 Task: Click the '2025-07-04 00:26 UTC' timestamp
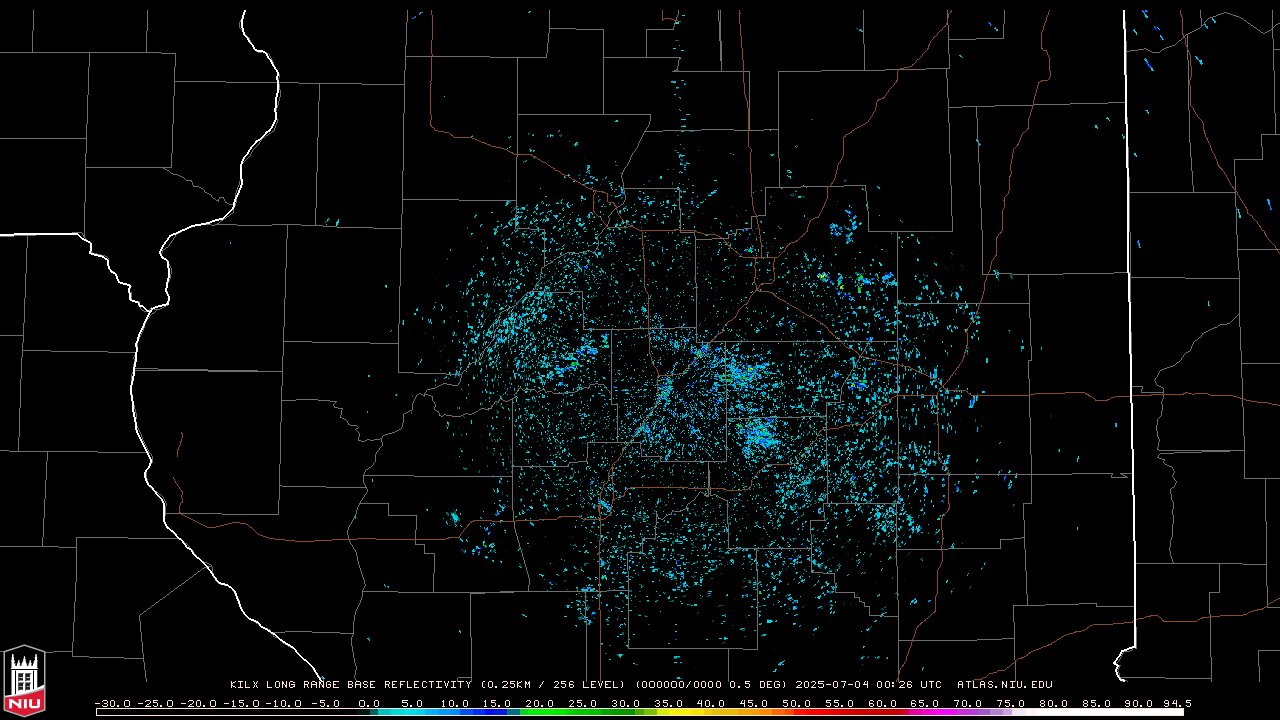(x=868, y=685)
